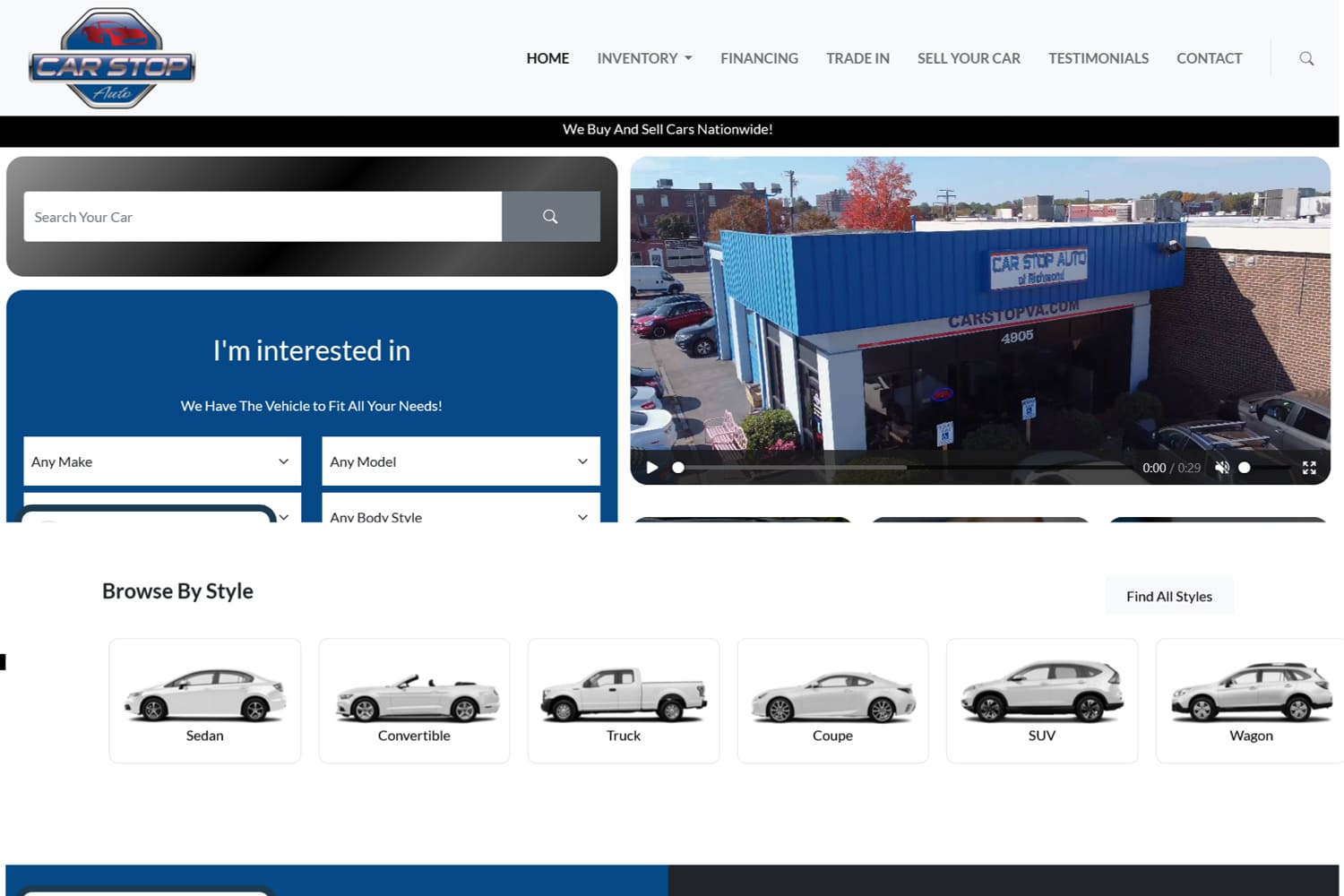
Task: Open the FINANCING page
Action: click(759, 58)
